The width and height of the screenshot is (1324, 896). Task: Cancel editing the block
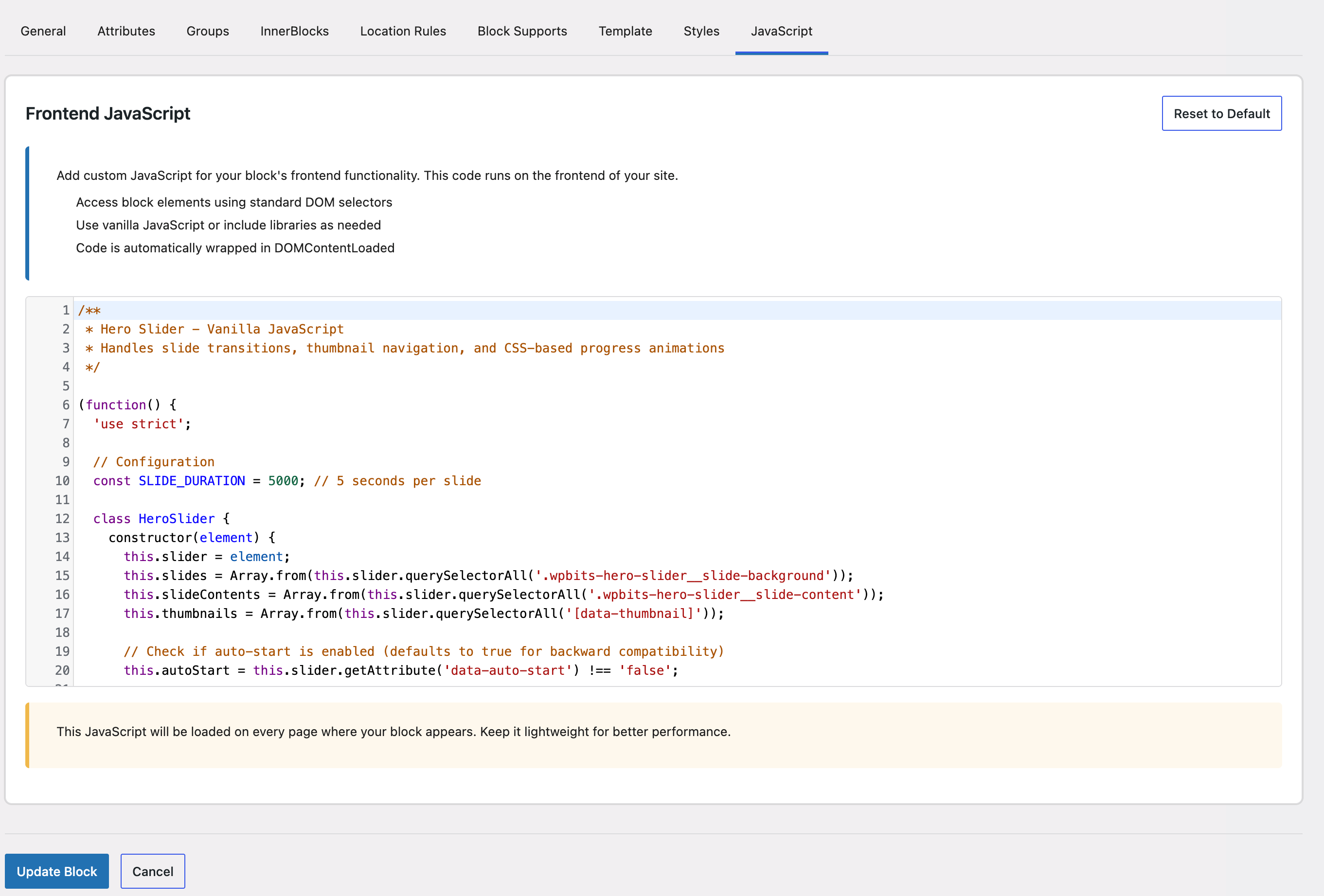(x=153, y=871)
